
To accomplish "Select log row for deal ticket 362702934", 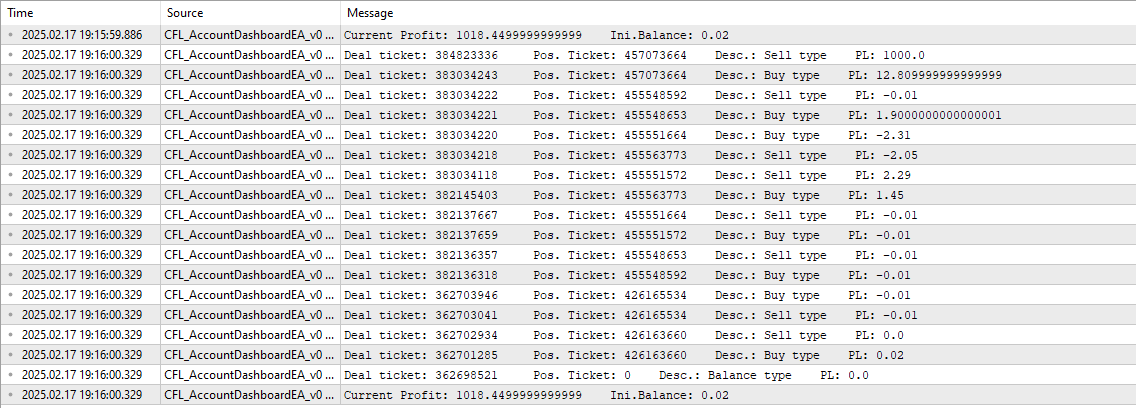I will coord(568,336).
